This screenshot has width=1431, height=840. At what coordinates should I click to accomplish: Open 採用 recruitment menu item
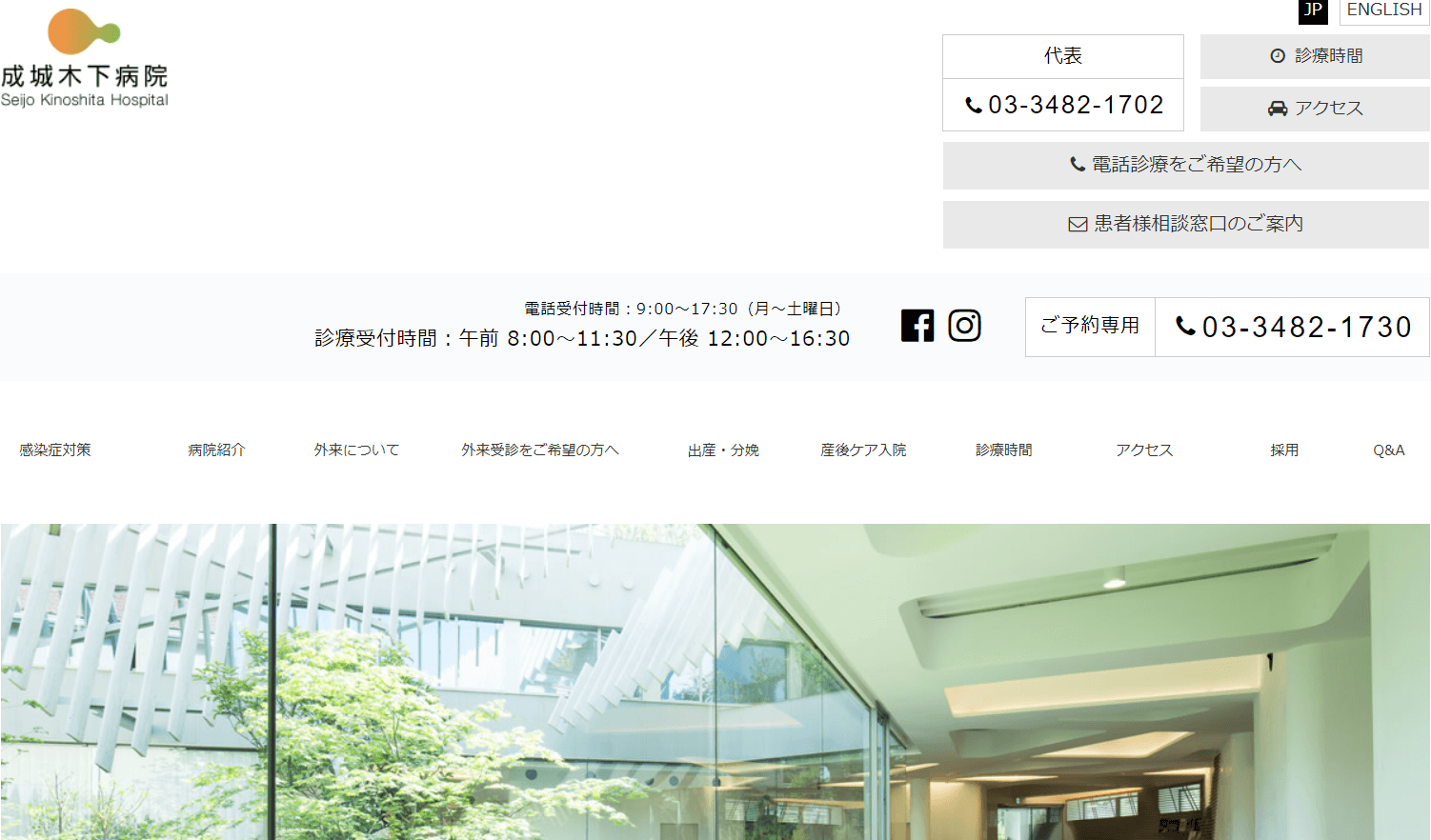[x=1283, y=450]
